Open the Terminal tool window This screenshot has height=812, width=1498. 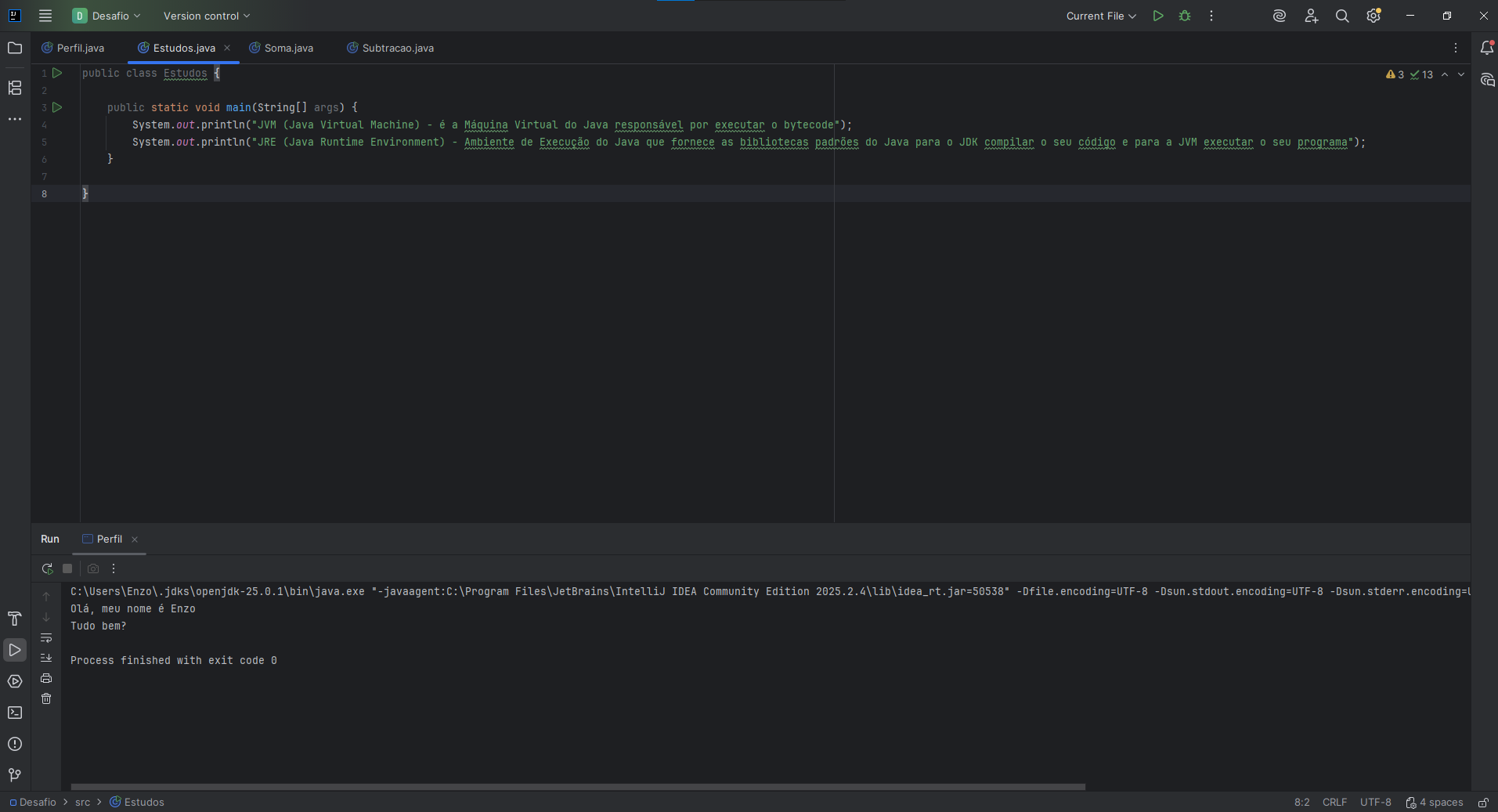(x=15, y=713)
